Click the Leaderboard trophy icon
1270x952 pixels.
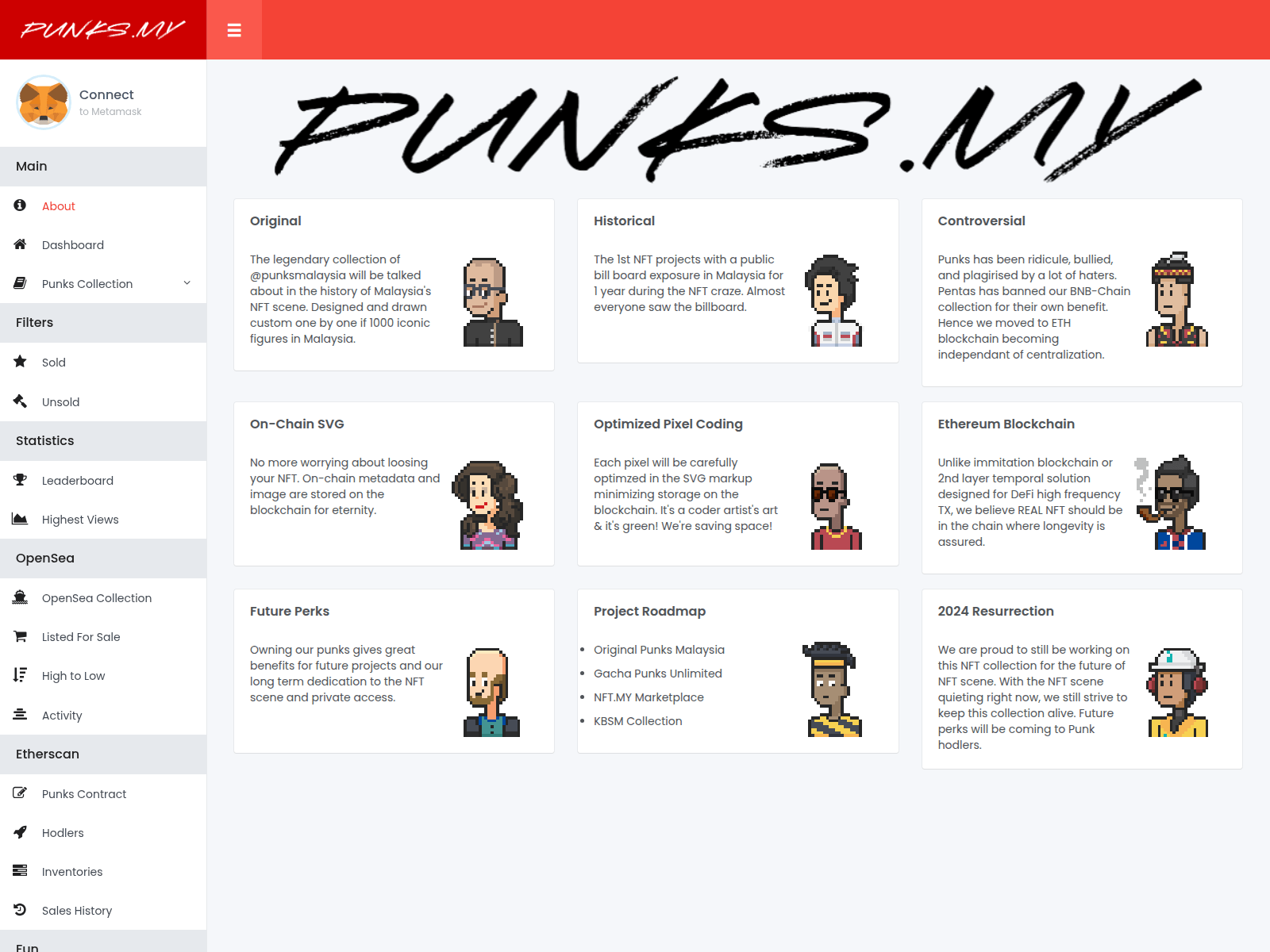[20, 480]
